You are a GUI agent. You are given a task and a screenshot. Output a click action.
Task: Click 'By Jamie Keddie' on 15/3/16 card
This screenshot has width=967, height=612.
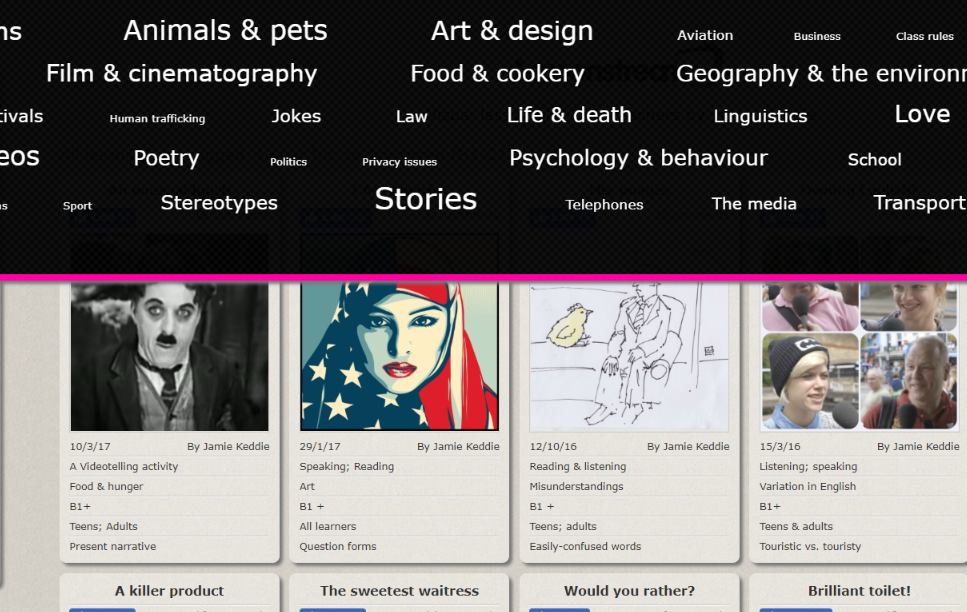[x=918, y=447]
